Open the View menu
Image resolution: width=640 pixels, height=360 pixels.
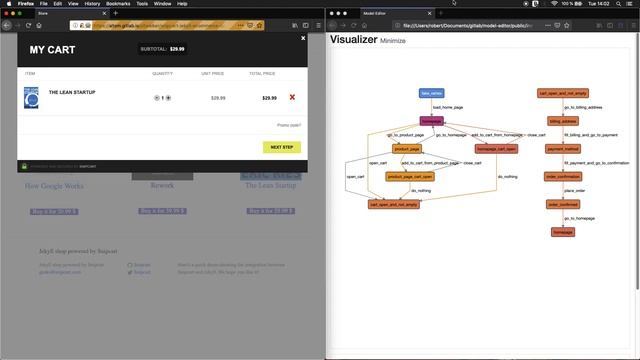pyautogui.click(x=73, y=3)
